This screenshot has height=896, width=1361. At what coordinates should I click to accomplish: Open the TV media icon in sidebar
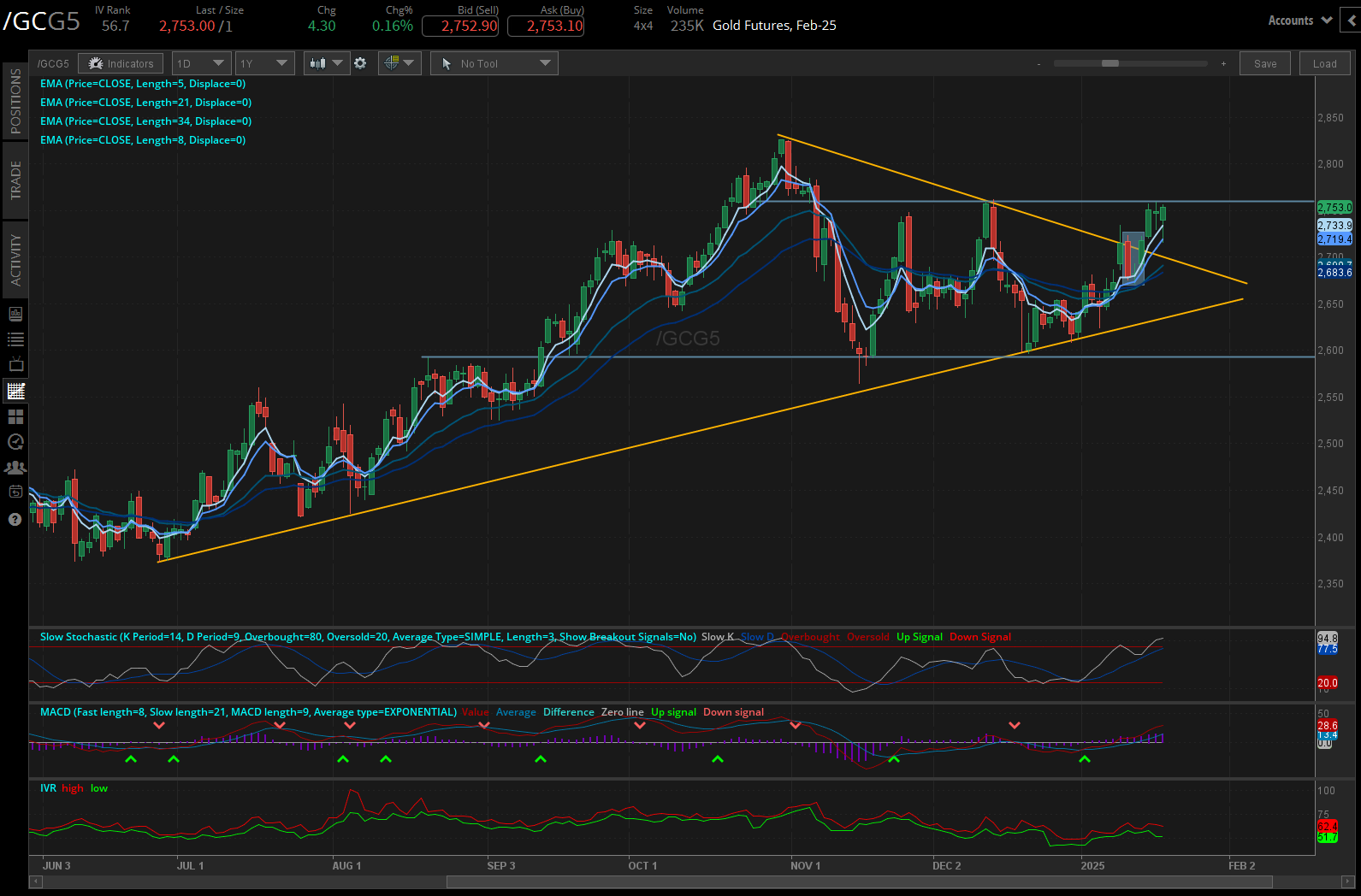coord(15,365)
